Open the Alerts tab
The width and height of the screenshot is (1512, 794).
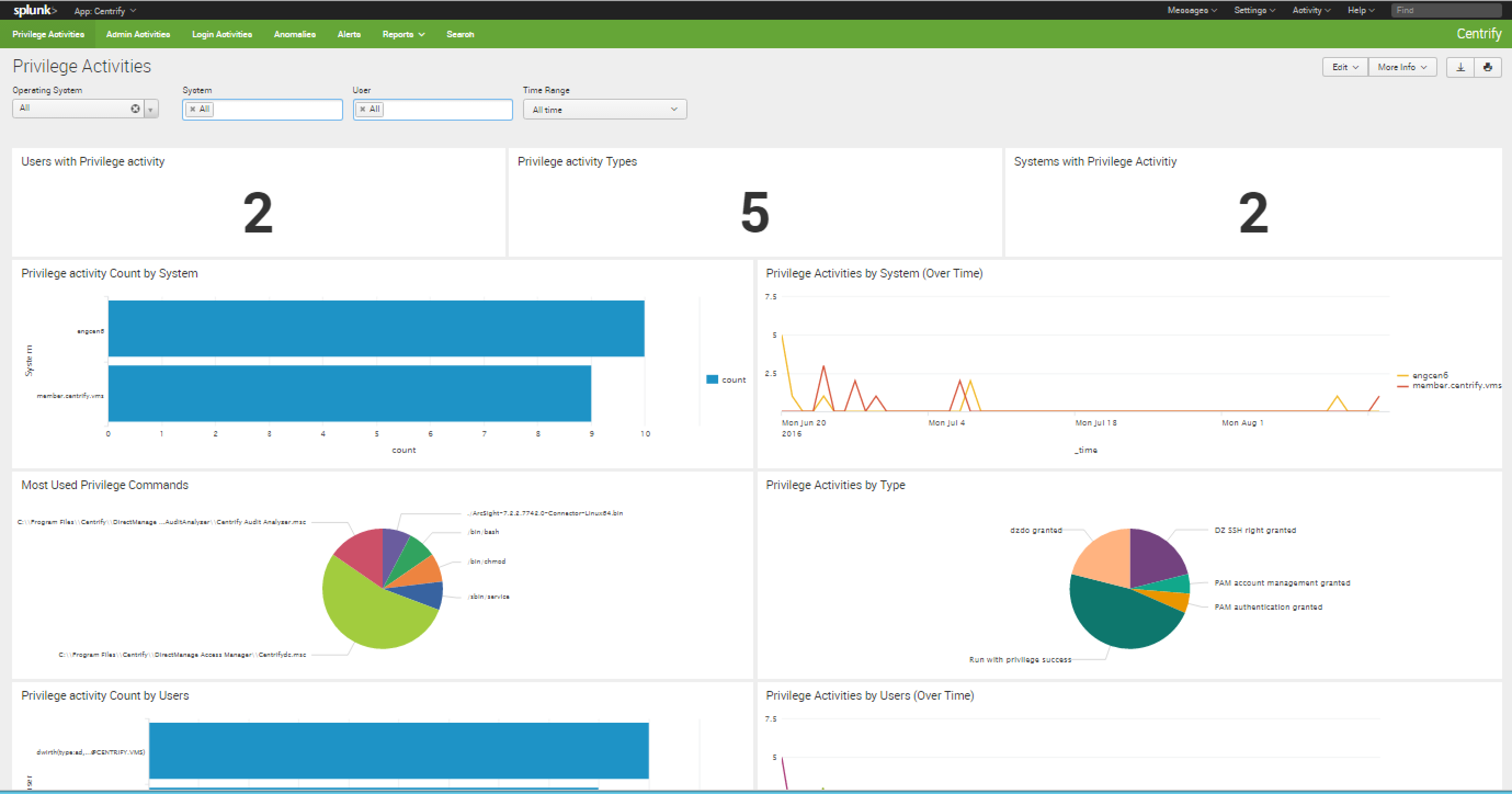[x=349, y=34]
